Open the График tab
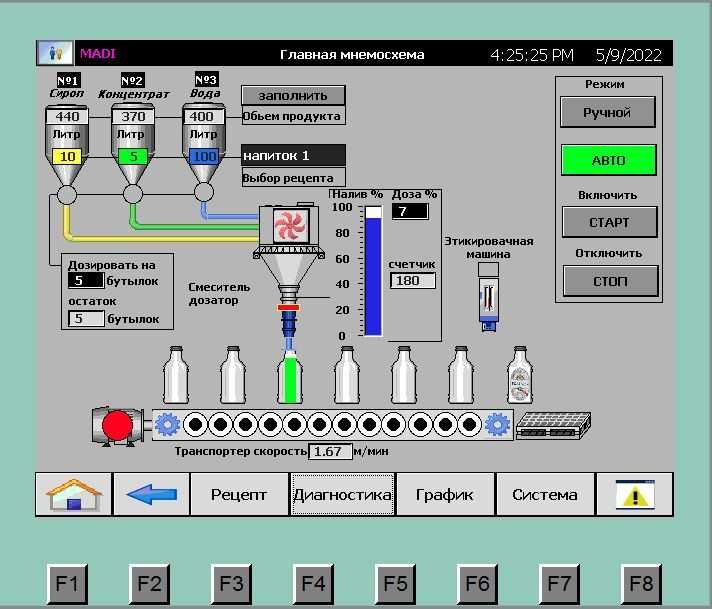 tap(445, 494)
